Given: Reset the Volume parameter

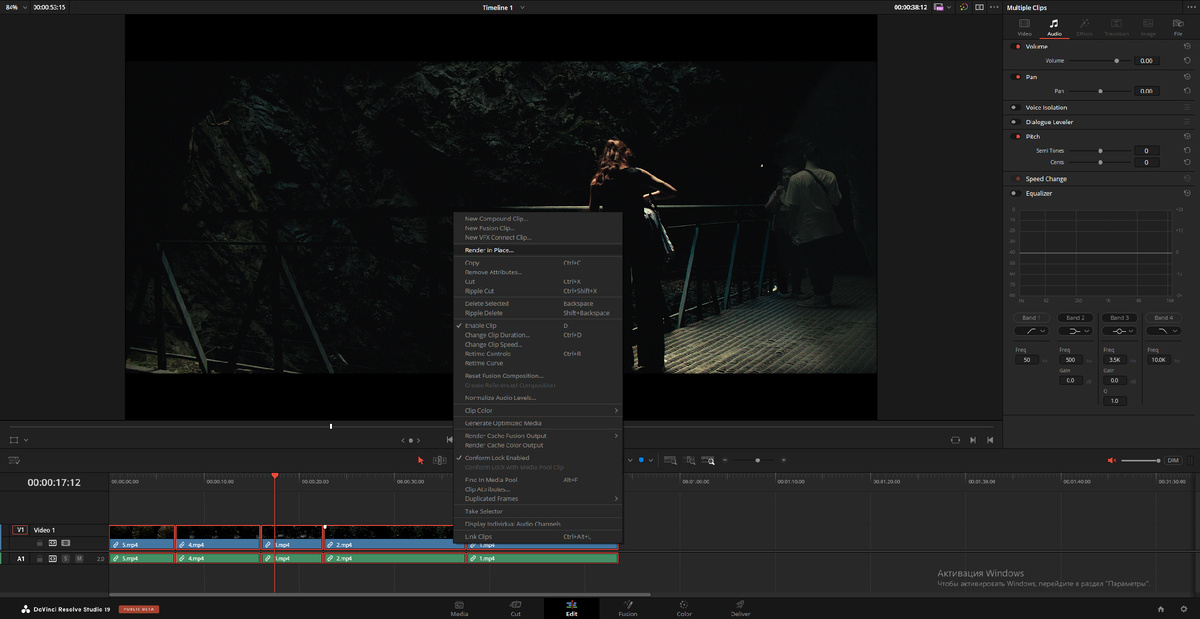Looking at the screenshot, I should coord(1186,61).
